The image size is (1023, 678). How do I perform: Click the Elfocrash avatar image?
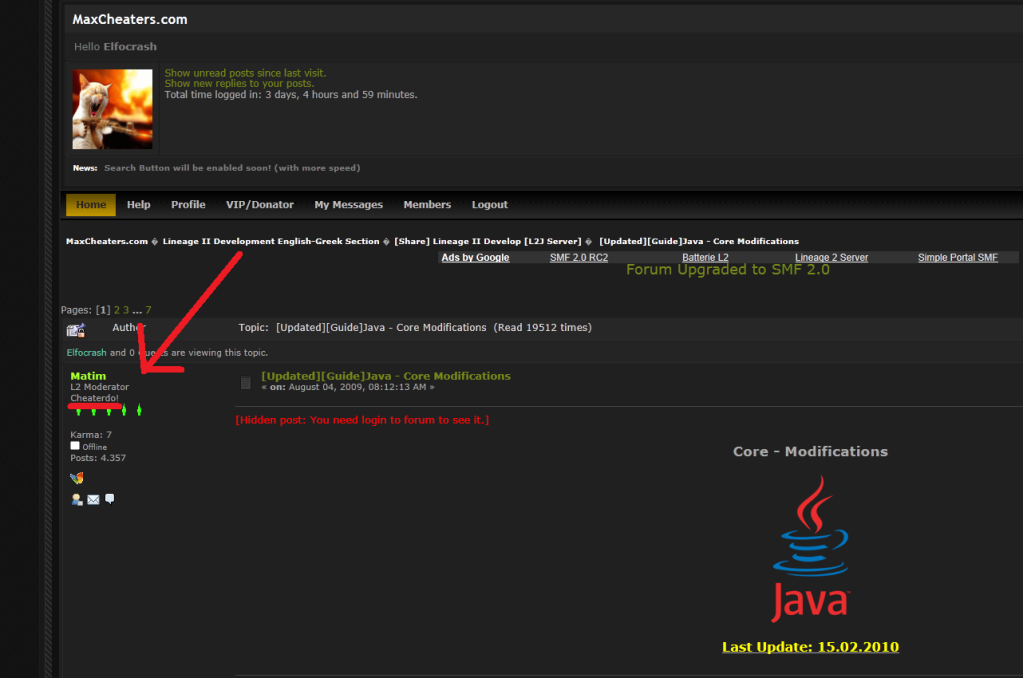[x=112, y=109]
